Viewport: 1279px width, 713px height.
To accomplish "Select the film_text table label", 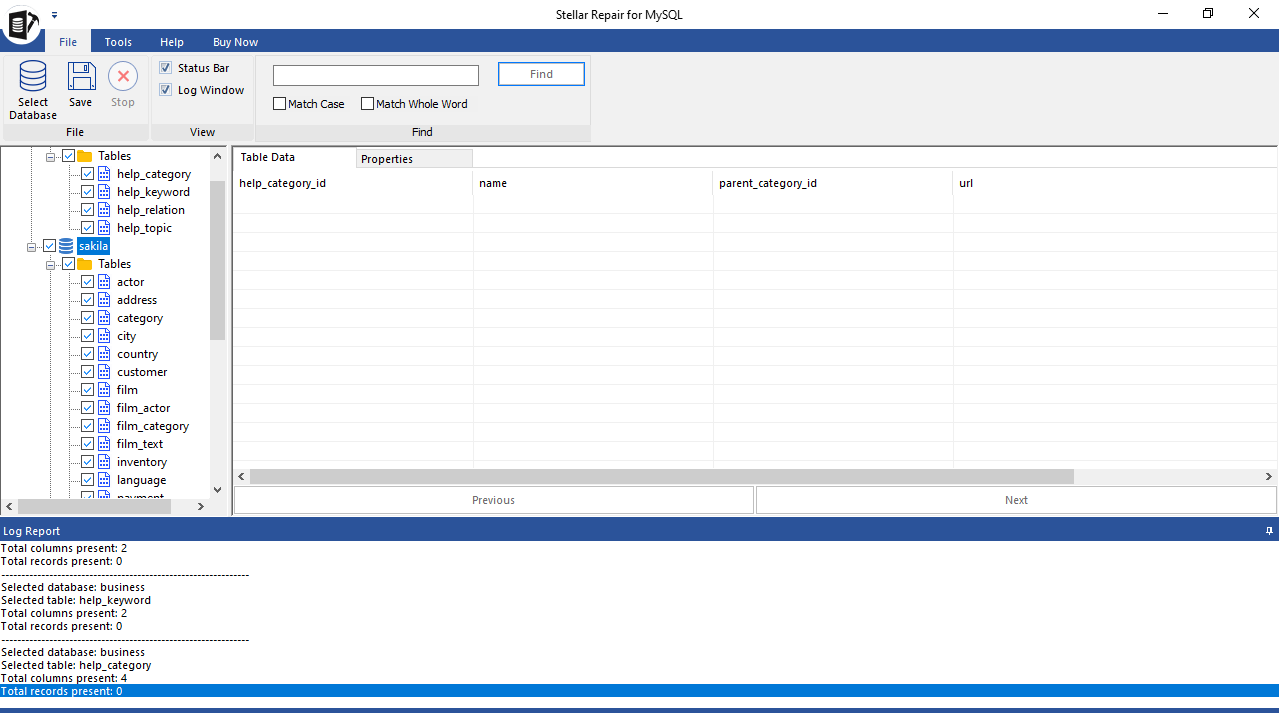I will pyautogui.click(x=140, y=444).
